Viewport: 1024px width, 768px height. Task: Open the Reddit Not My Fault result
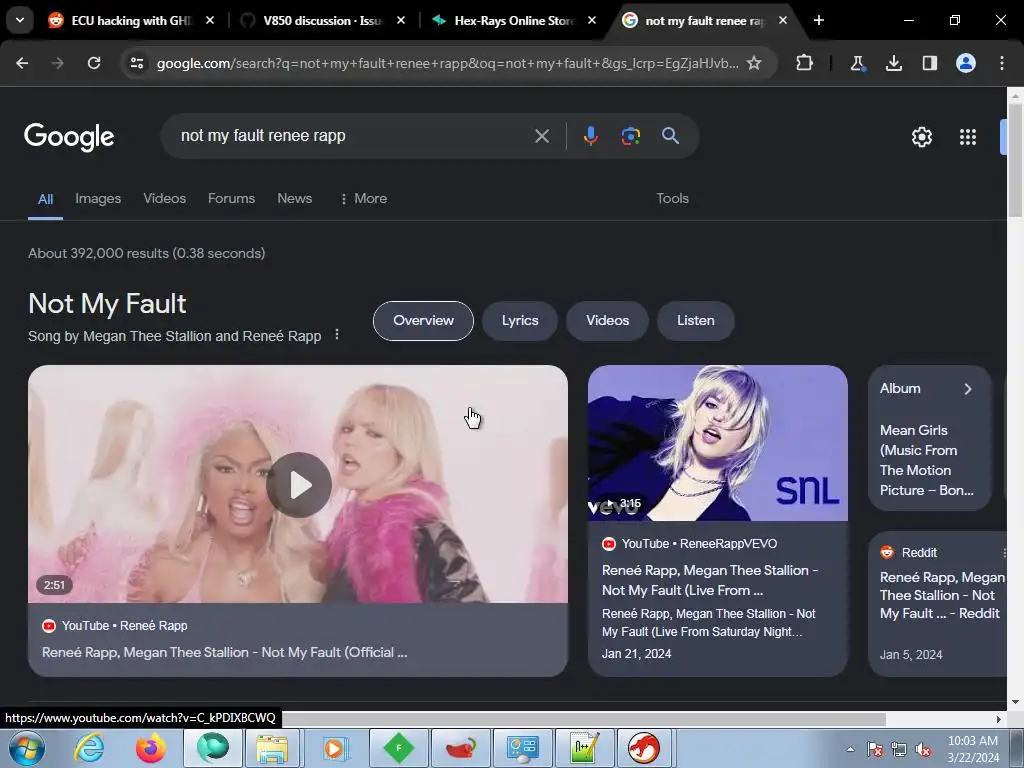point(941,595)
